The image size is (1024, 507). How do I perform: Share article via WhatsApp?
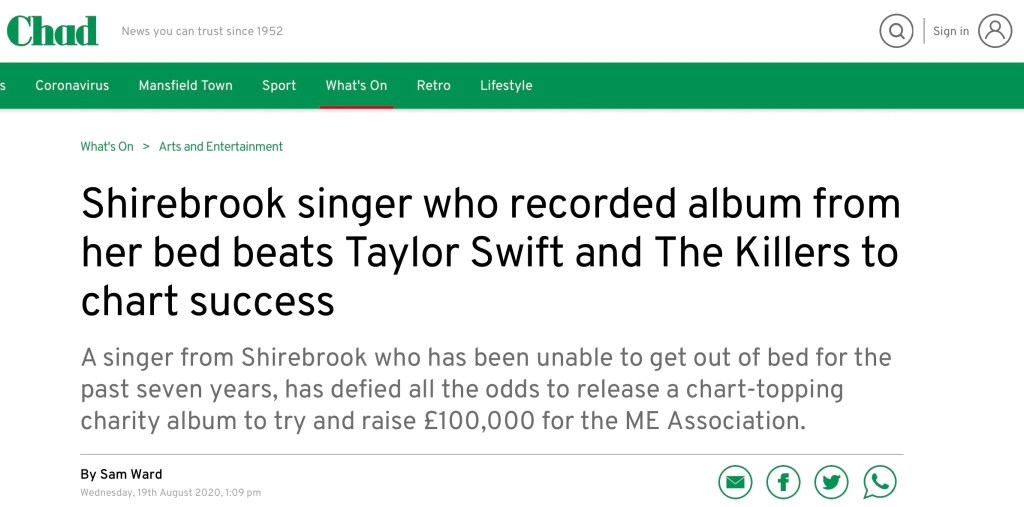coord(880,482)
